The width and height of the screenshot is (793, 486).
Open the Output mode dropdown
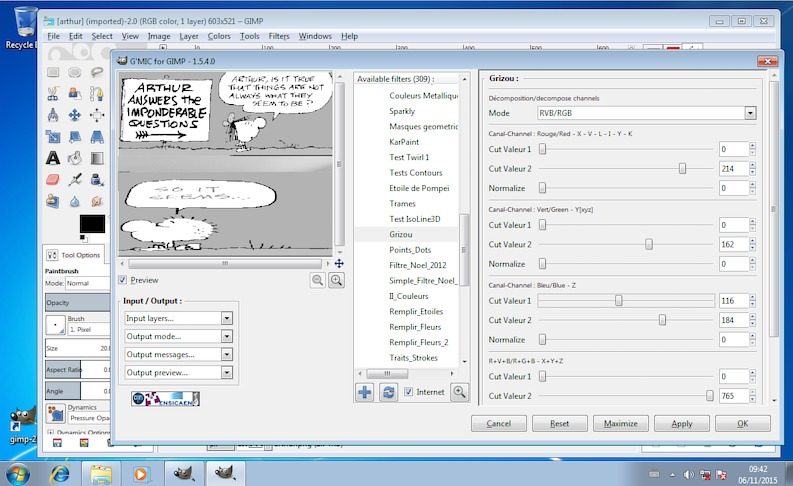(x=178, y=336)
